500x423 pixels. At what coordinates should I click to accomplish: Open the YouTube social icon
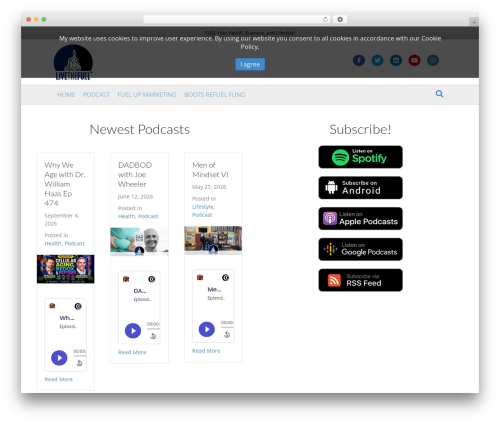(x=414, y=60)
